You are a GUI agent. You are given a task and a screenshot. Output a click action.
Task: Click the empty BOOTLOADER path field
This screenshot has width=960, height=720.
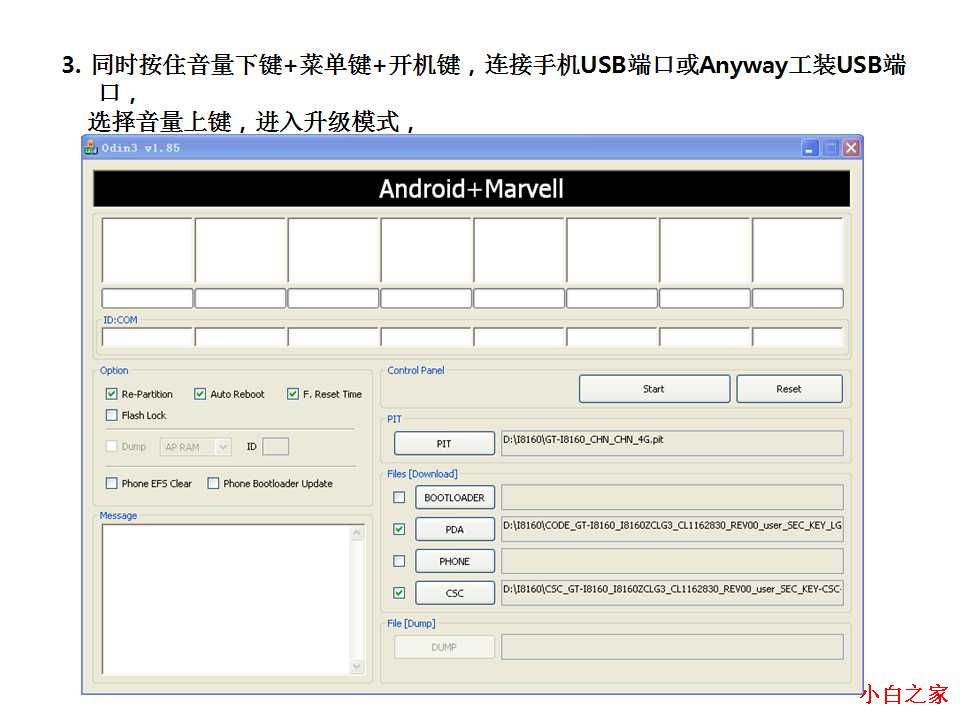(x=672, y=498)
